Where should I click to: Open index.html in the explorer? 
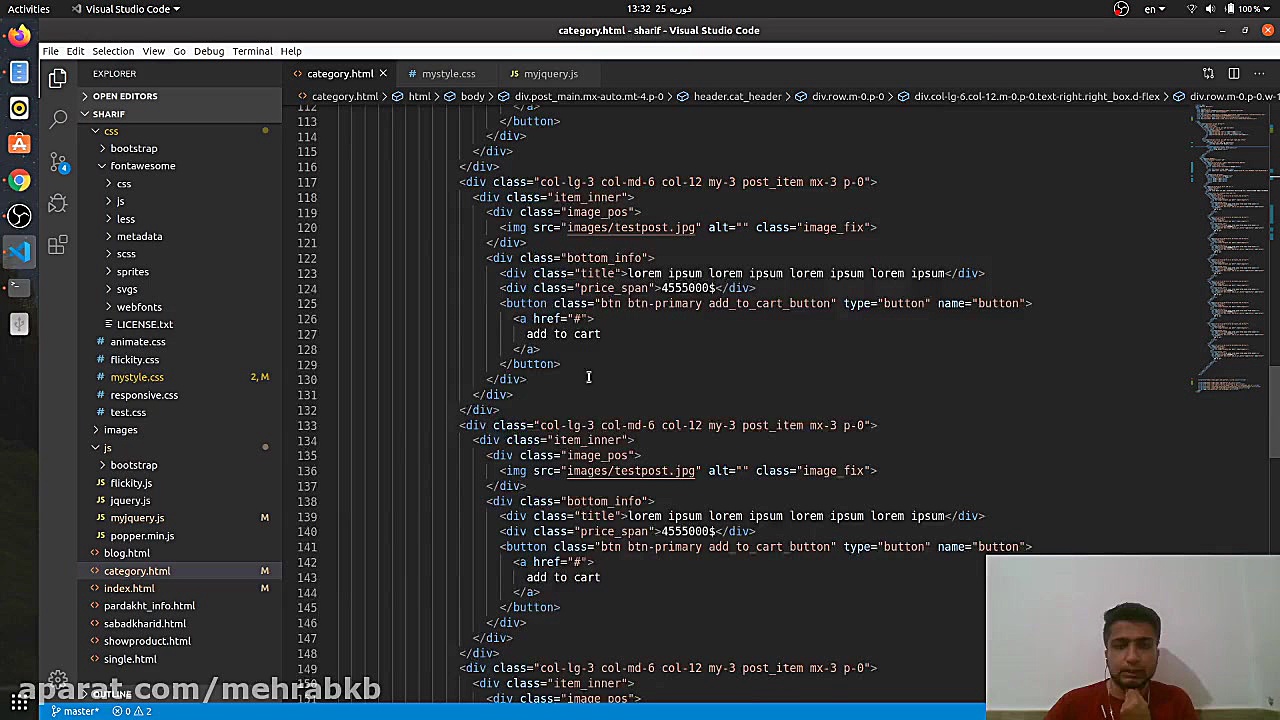click(129, 589)
